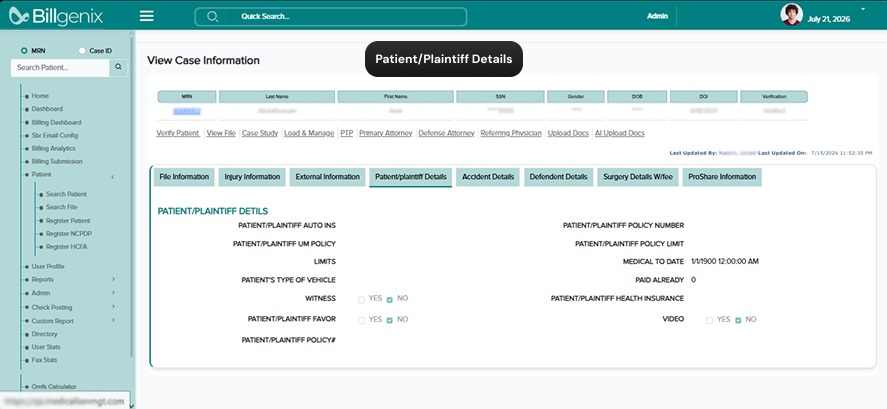Switch to Injury Information tab
Screen dimensions: 887x409
[252, 177]
